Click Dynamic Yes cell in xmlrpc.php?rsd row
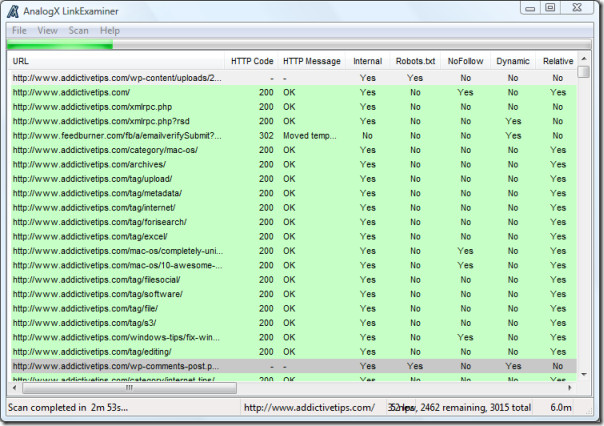The width and height of the screenshot is (604, 426). [513, 121]
